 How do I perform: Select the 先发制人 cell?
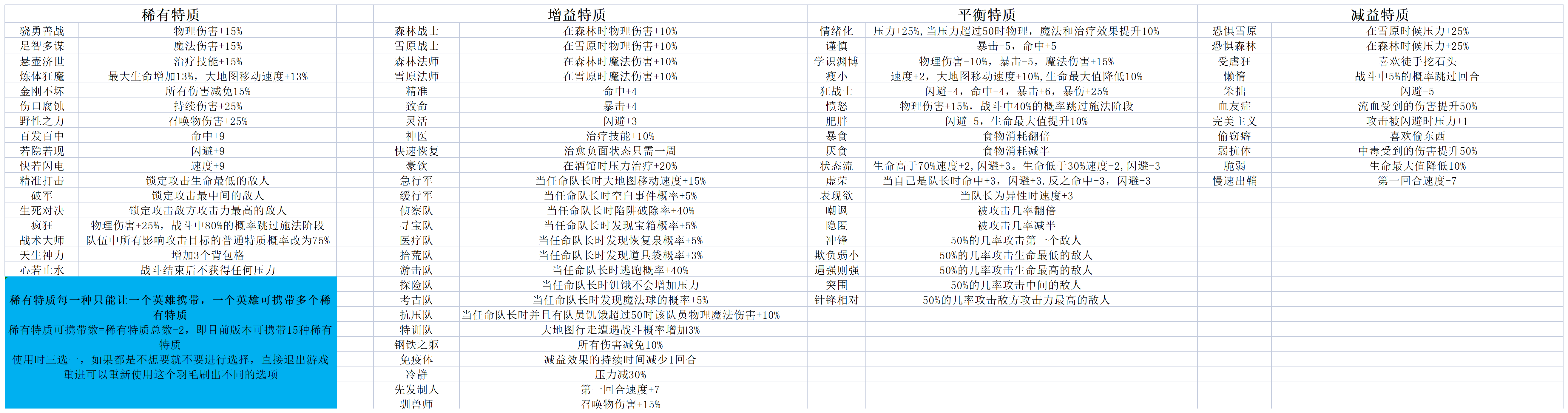(x=416, y=389)
